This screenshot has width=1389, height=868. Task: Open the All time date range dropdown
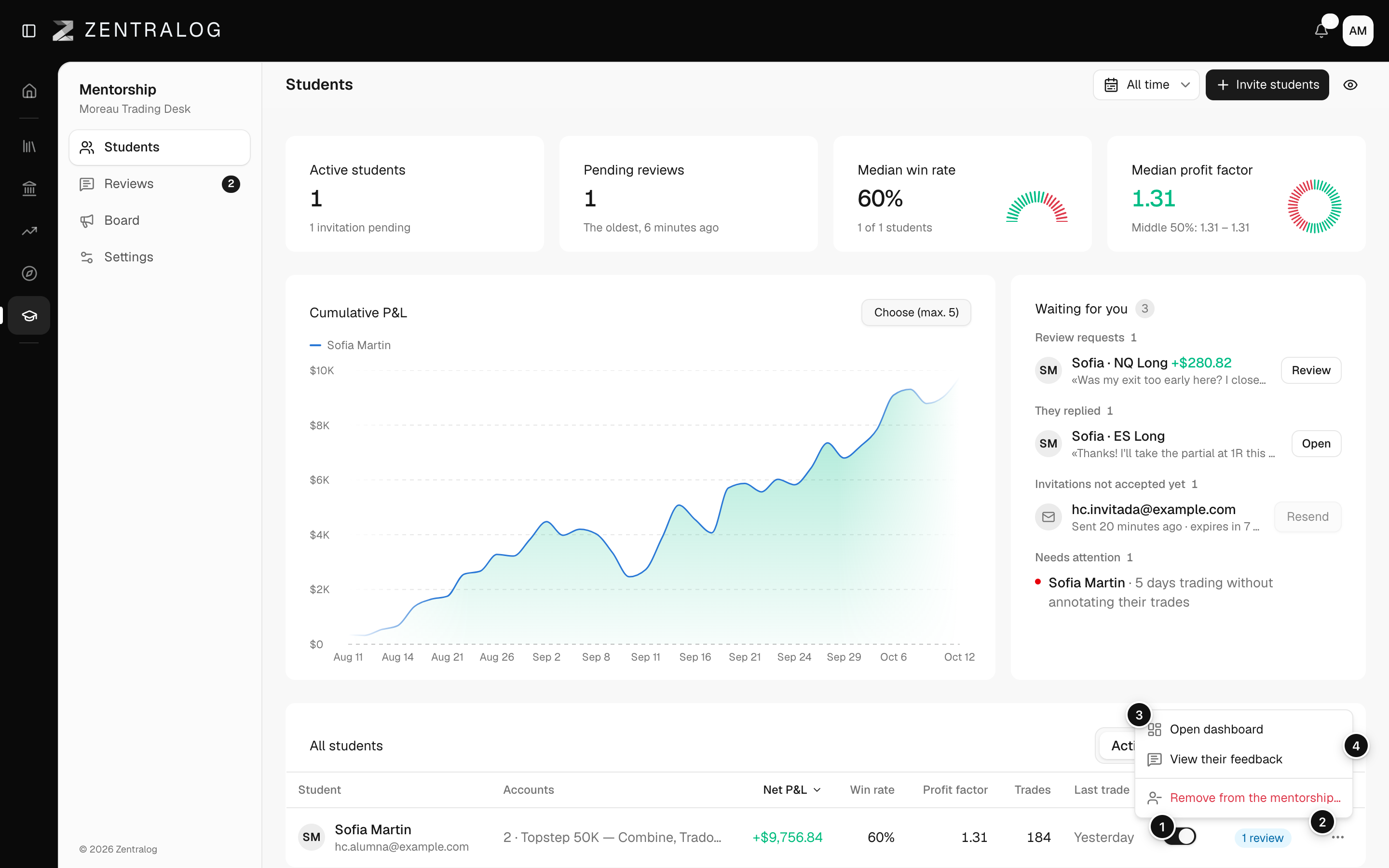pos(1145,85)
